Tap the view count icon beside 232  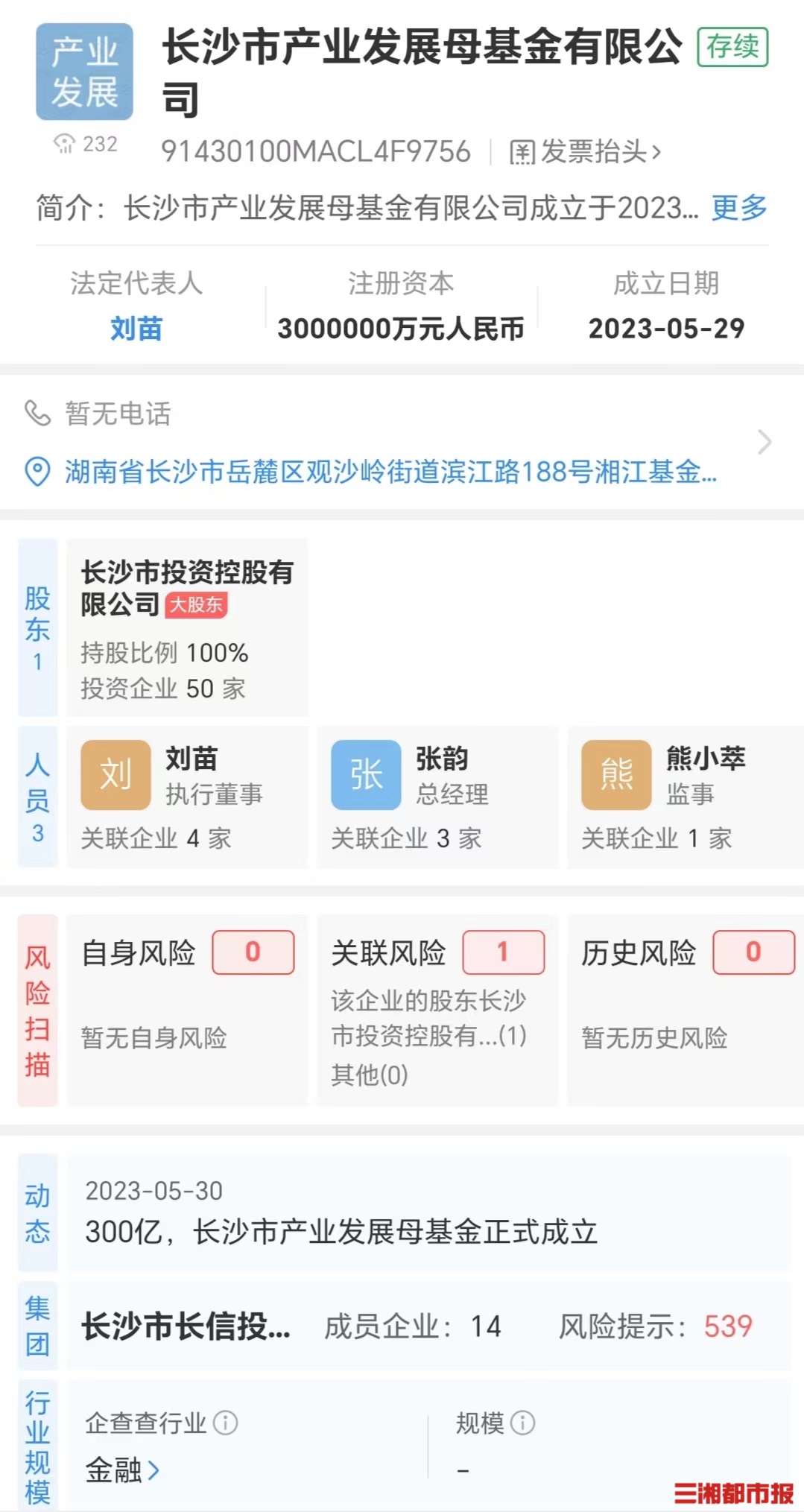[x=65, y=143]
